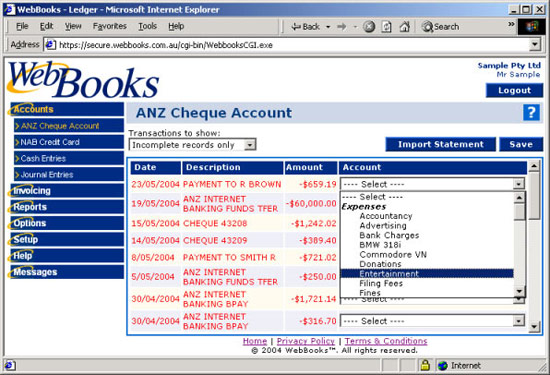Screen dimensions: 550x375
Task: Click the Logout button
Action: 514,90
